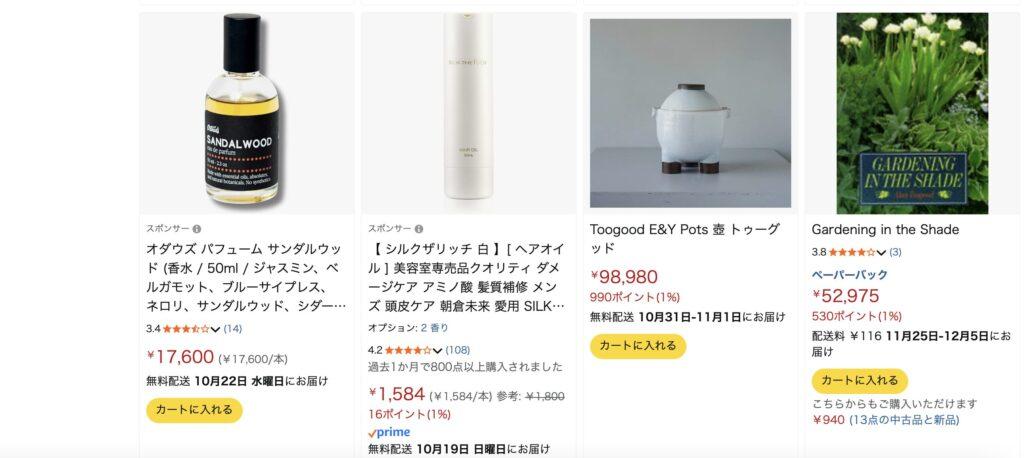1024x458 pixels.
Task: Click the Prime logo badge
Action: point(389,432)
